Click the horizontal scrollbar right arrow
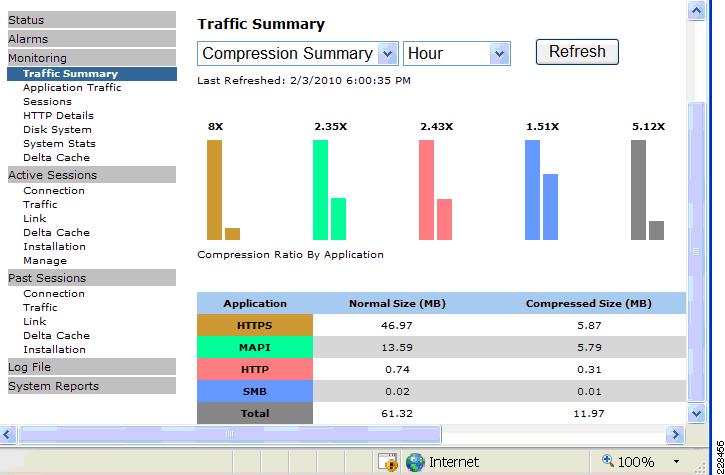Viewport: 725px width, 475px height. (675, 434)
